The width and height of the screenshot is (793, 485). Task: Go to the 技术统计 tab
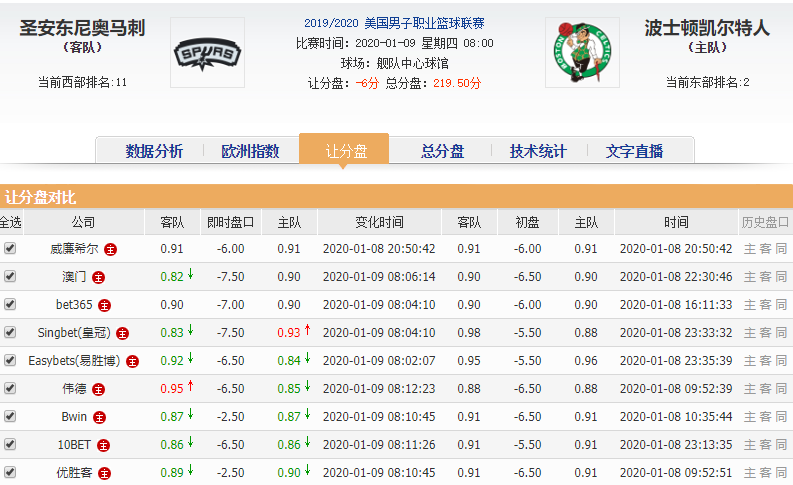[538, 151]
